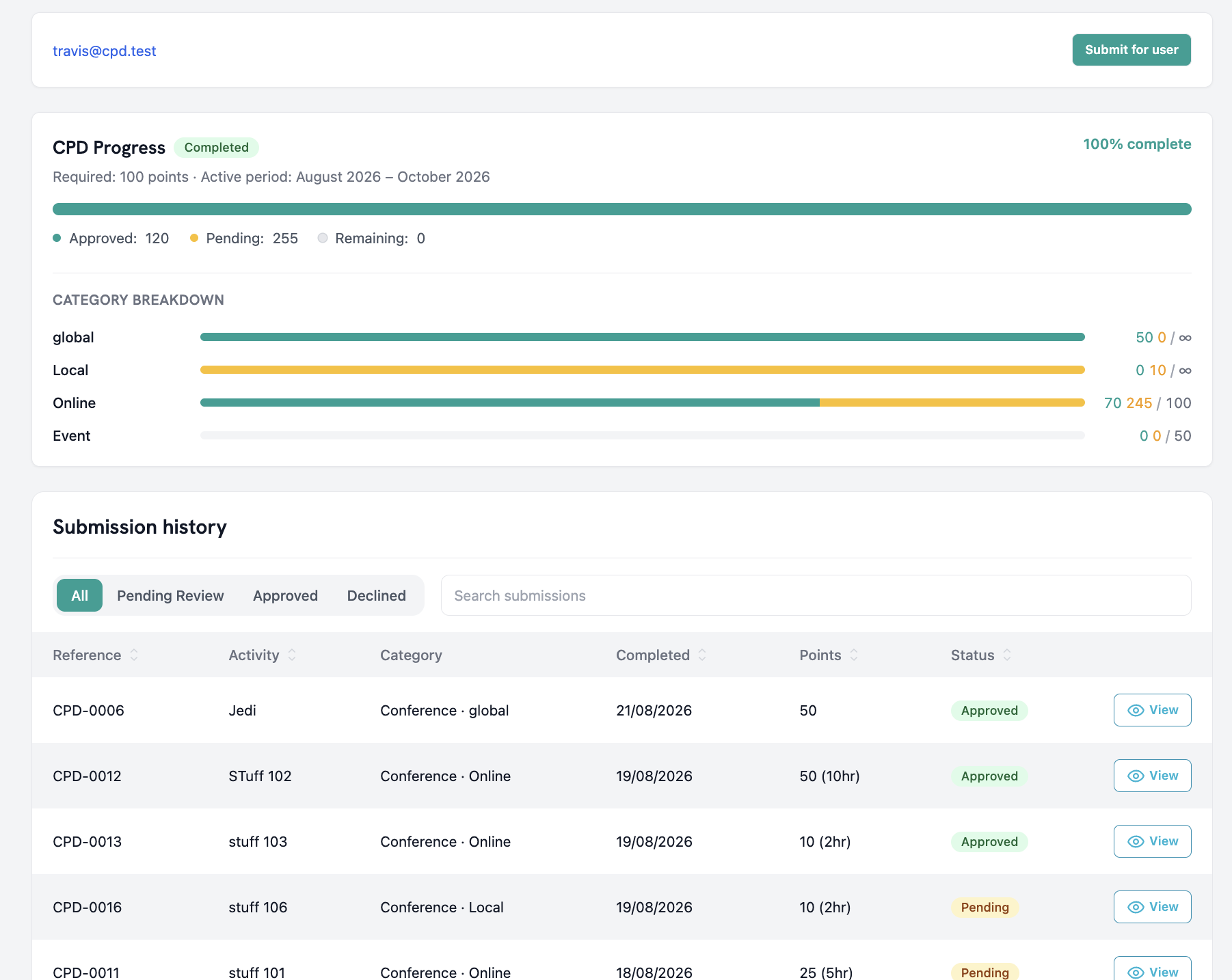View submission CPD-0011
Image resolution: width=1232 pixels, height=980 pixels.
[1152, 968]
